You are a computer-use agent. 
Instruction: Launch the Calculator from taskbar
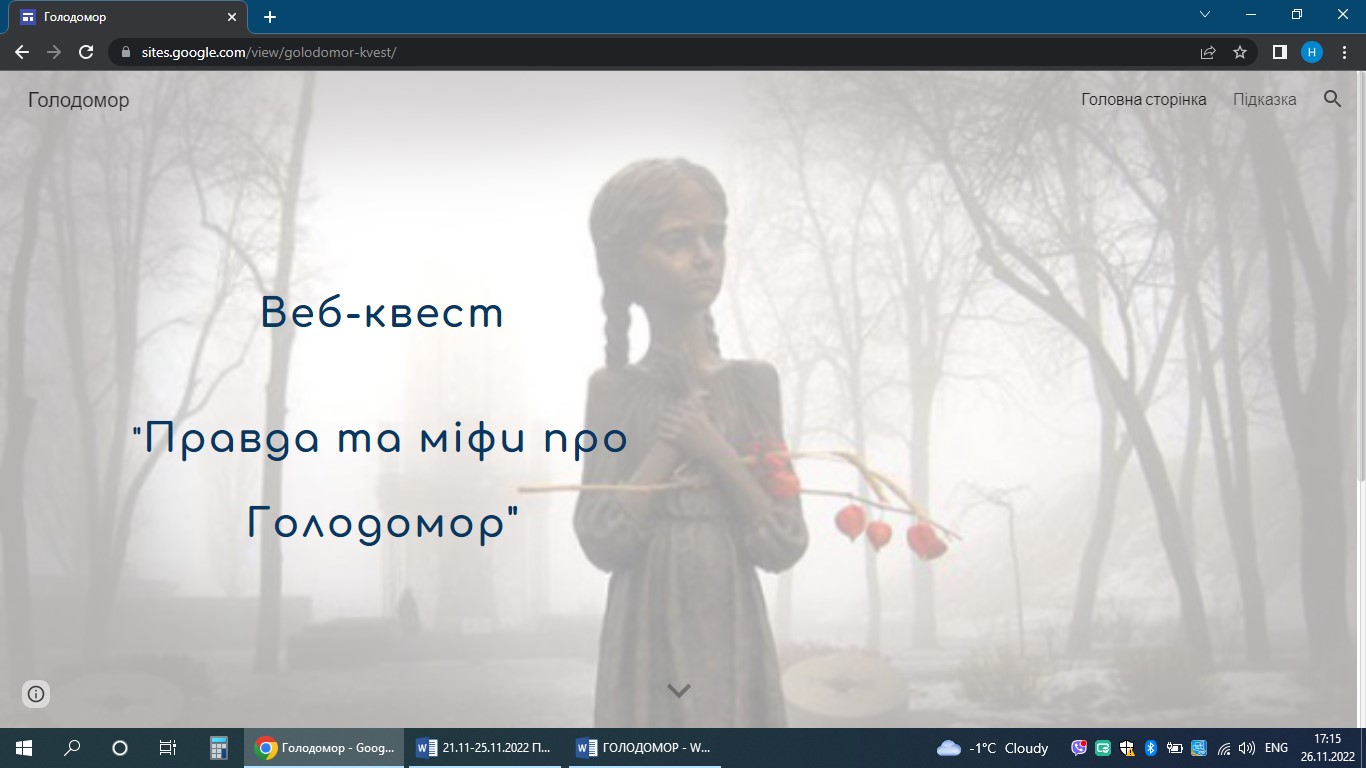pos(219,748)
